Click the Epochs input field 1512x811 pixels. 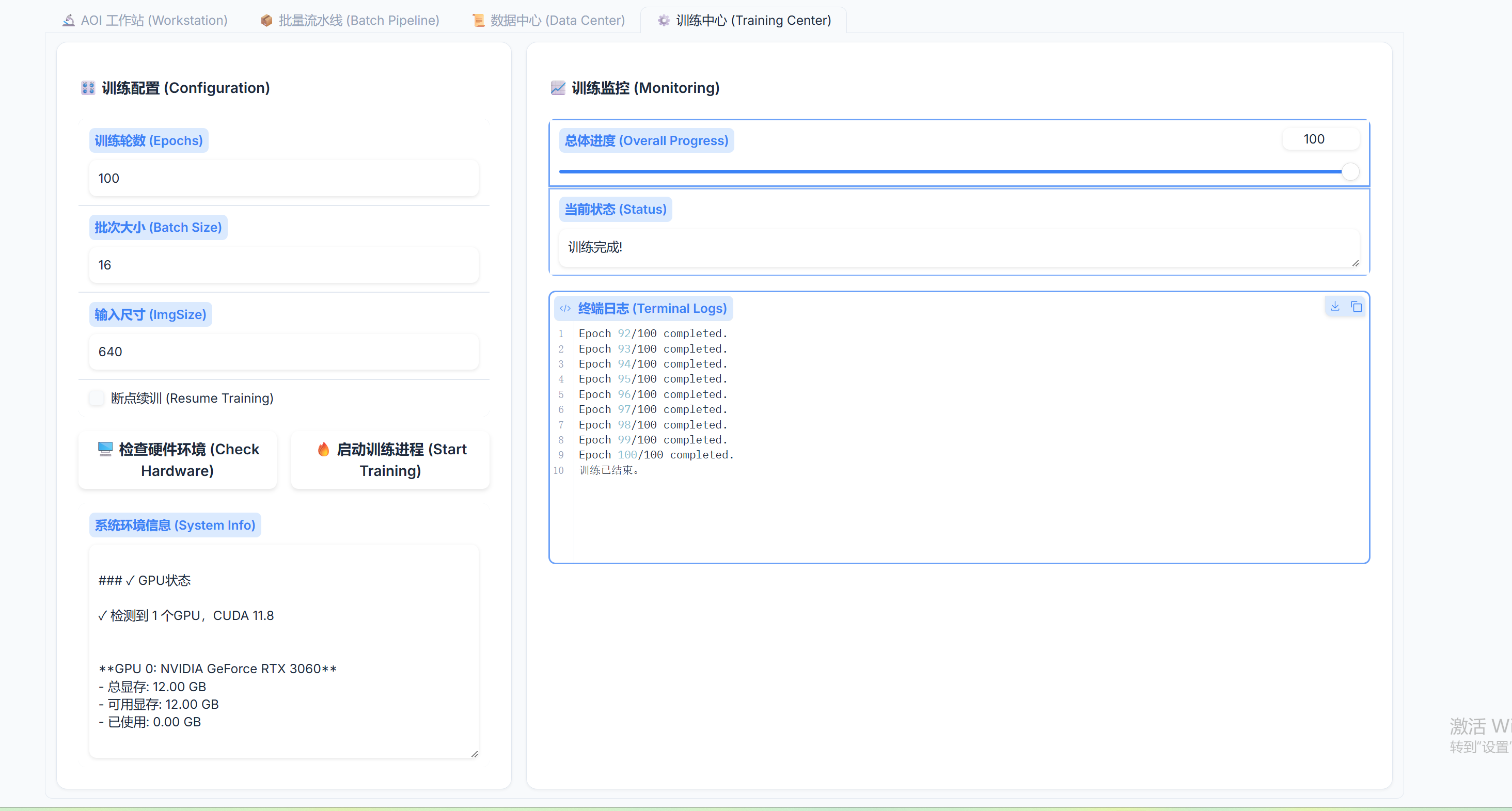click(x=283, y=179)
